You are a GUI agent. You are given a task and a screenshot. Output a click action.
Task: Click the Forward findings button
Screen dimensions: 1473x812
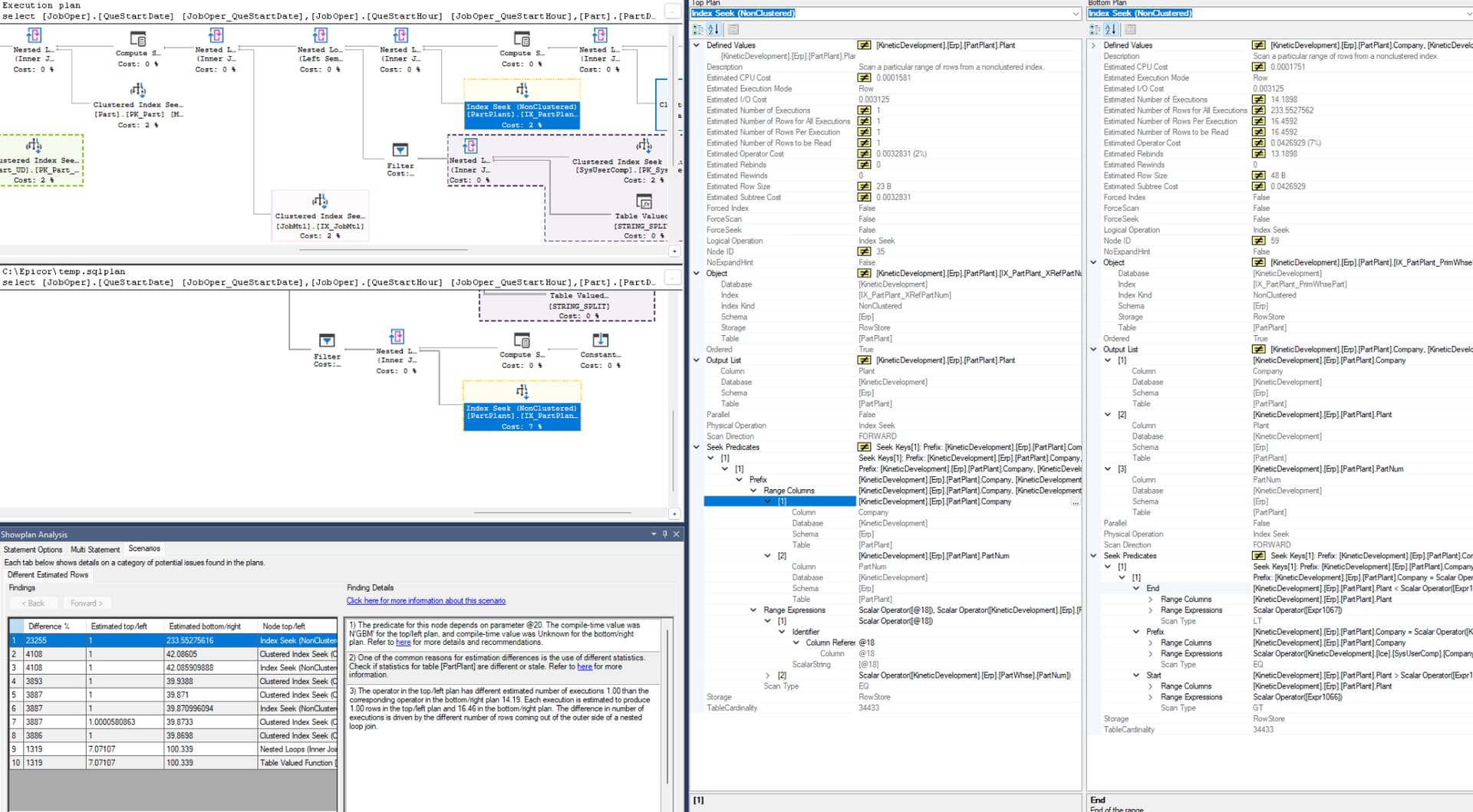(86, 603)
